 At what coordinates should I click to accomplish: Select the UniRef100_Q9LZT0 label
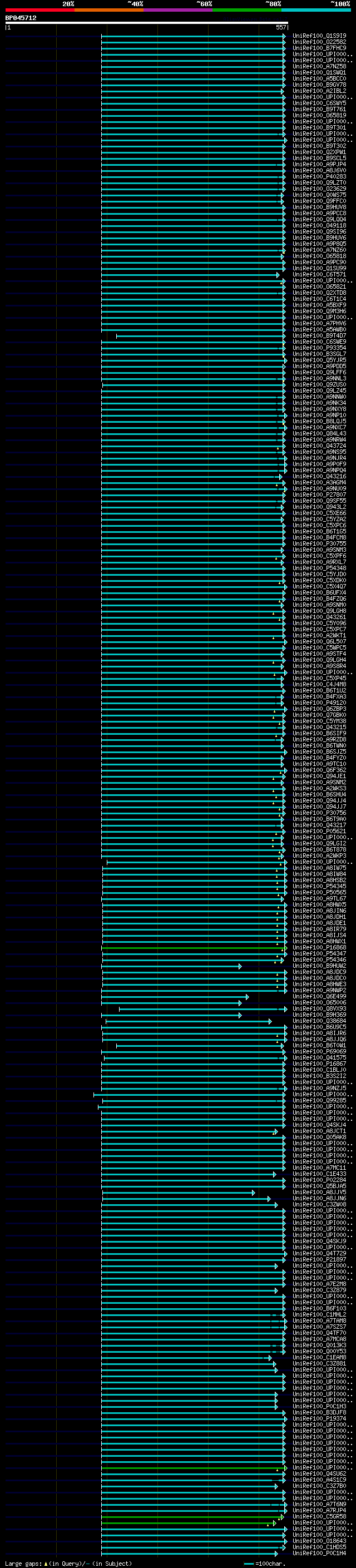[319, 182]
